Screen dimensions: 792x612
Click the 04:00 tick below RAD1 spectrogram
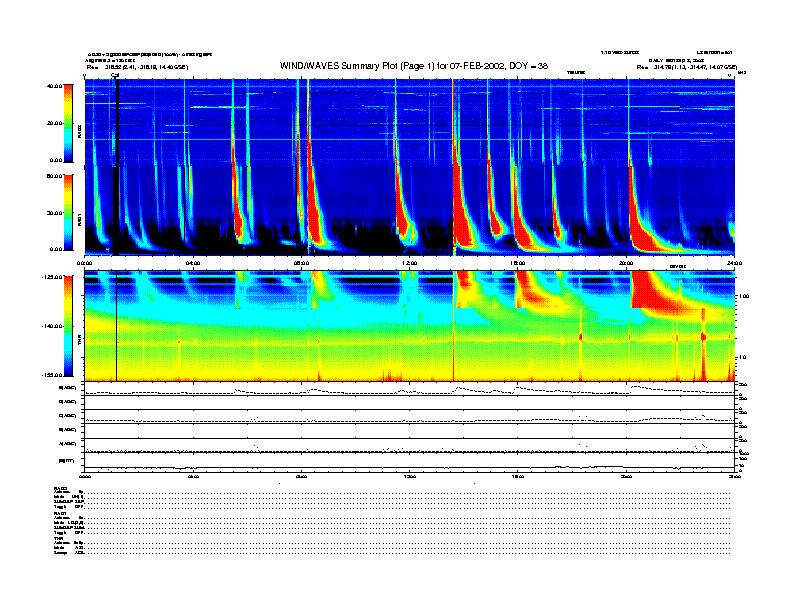[x=193, y=263]
